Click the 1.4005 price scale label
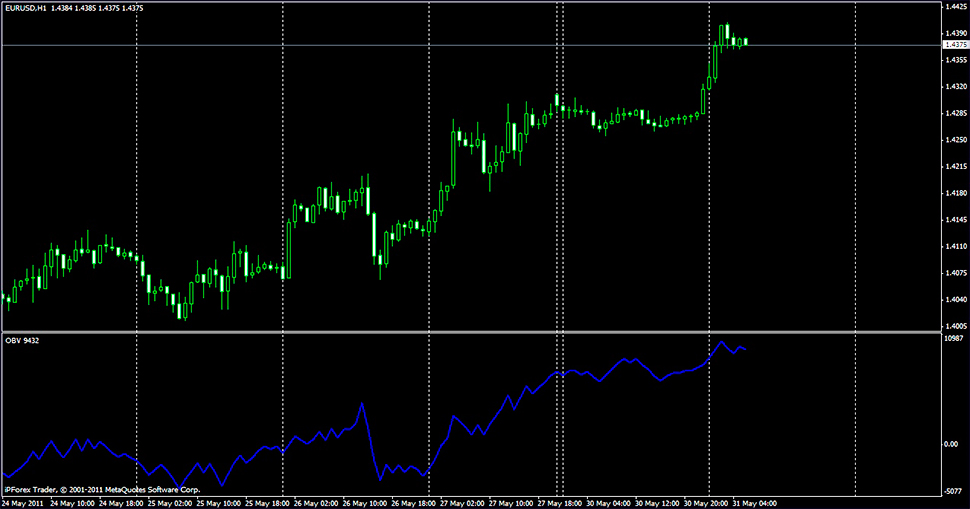This screenshot has width=970, height=509. (x=954, y=326)
